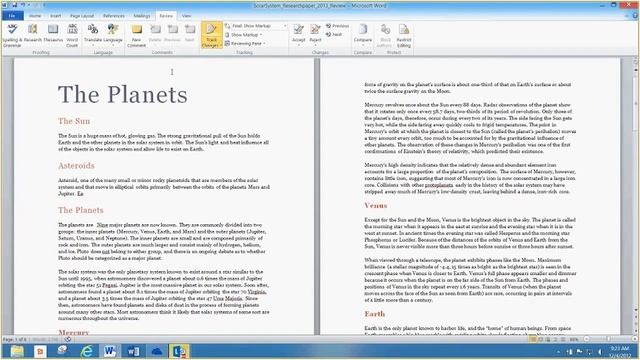The image size is (640, 360).
Task: Click the 'Earth' heading on second page
Action: coord(375,314)
